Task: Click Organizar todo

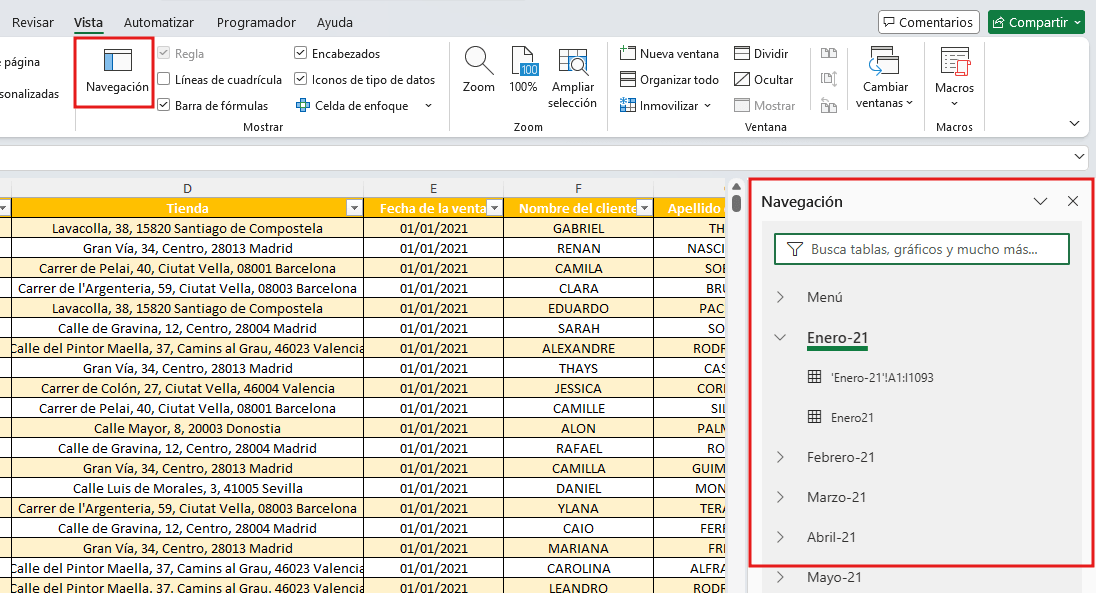Action: [x=669, y=80]
